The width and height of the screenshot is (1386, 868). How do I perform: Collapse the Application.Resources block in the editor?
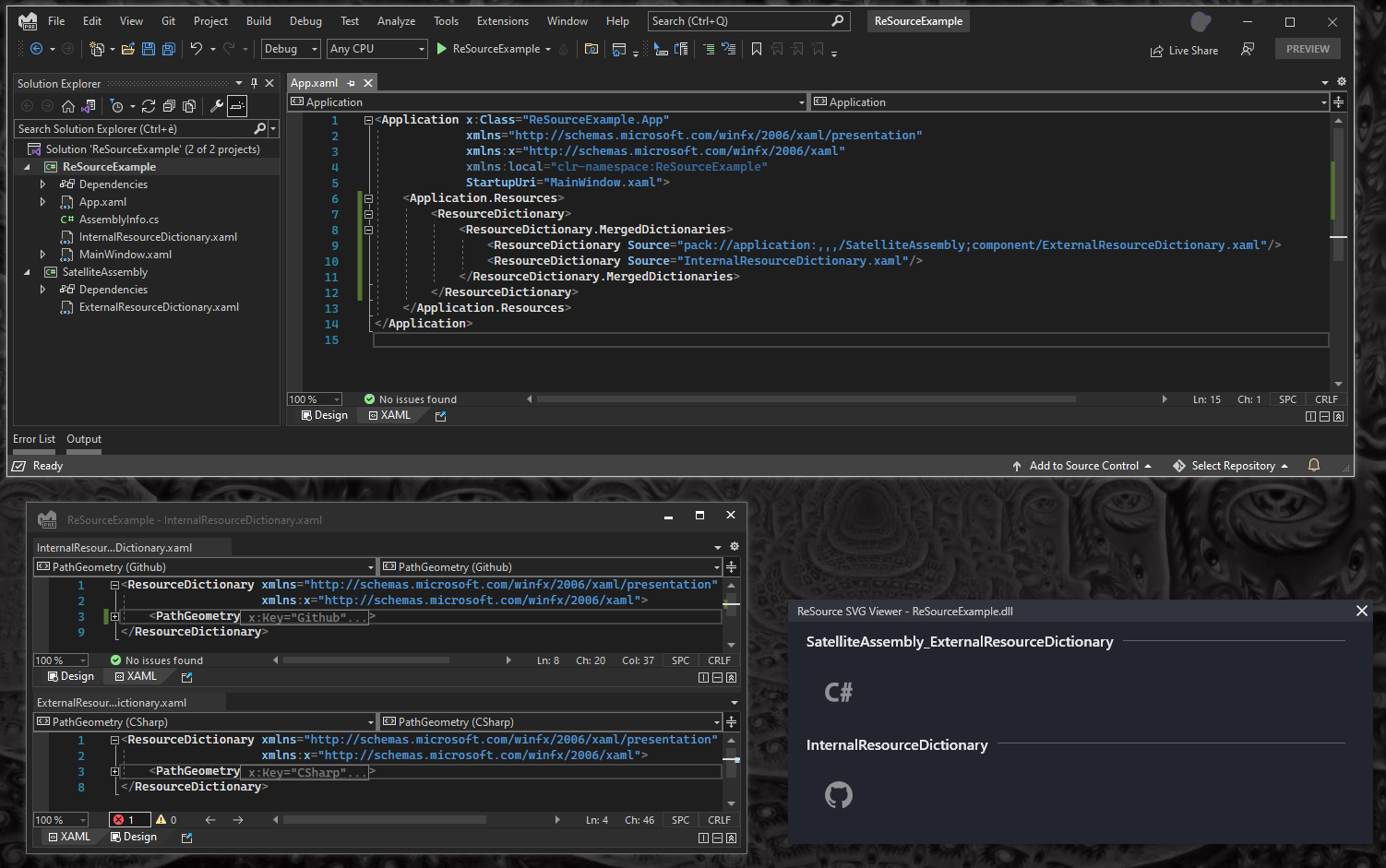tap(368, 198)
